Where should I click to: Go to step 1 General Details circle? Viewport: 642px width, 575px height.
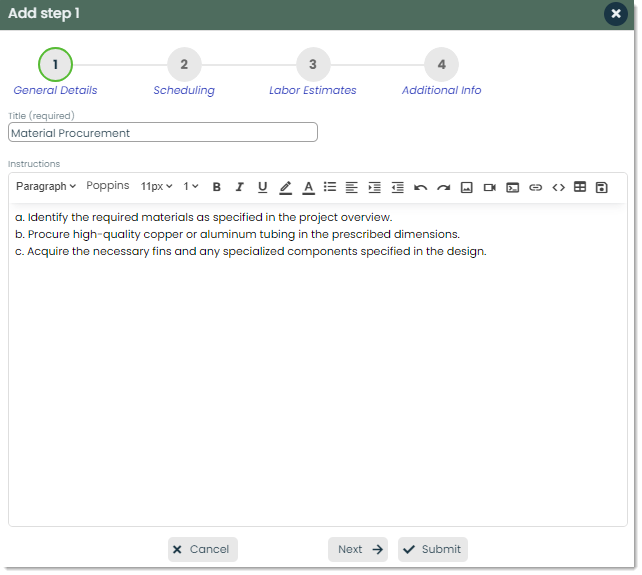coord(55,64)
